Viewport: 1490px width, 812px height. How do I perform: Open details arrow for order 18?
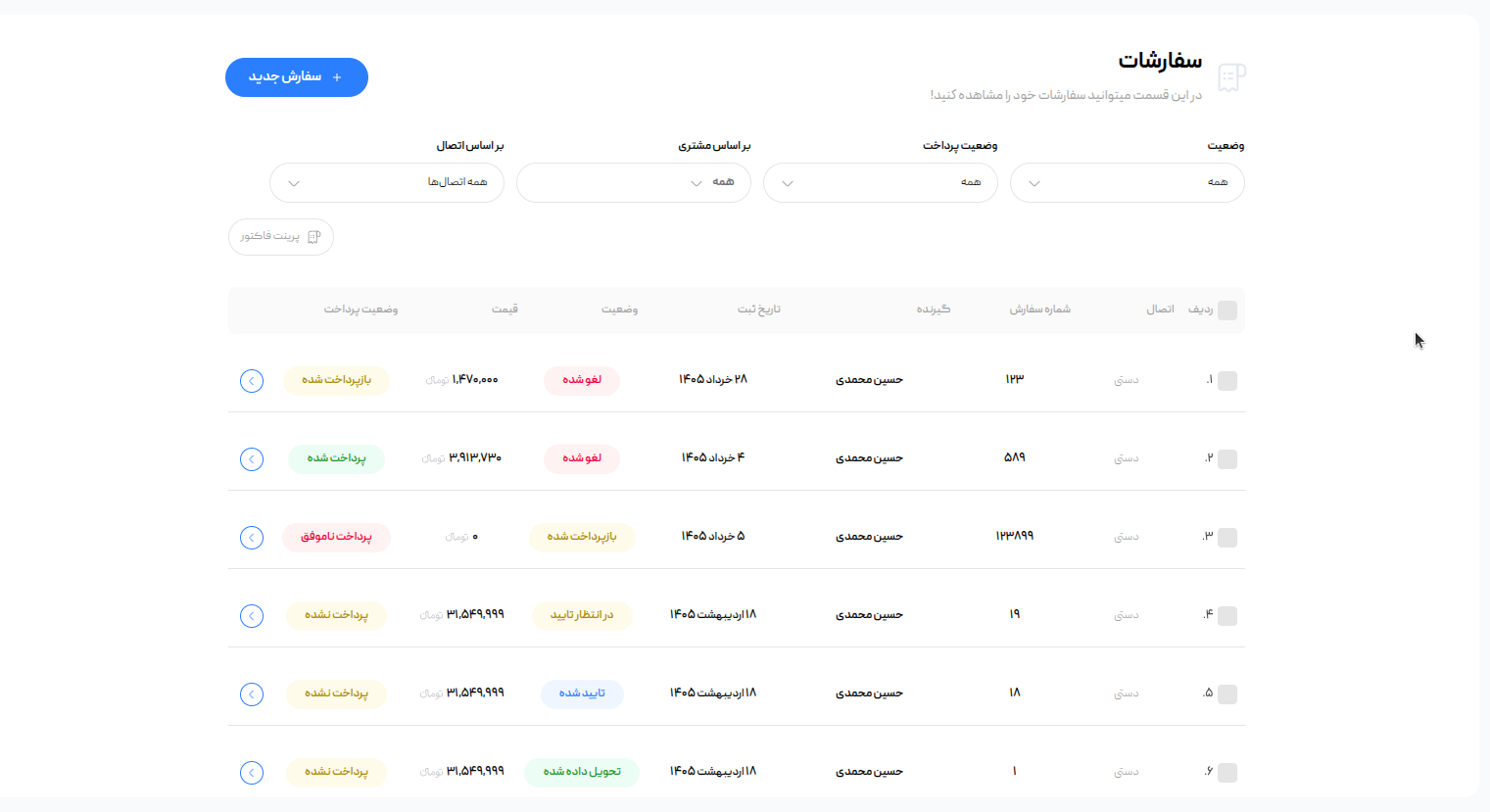tap(252, 694)
